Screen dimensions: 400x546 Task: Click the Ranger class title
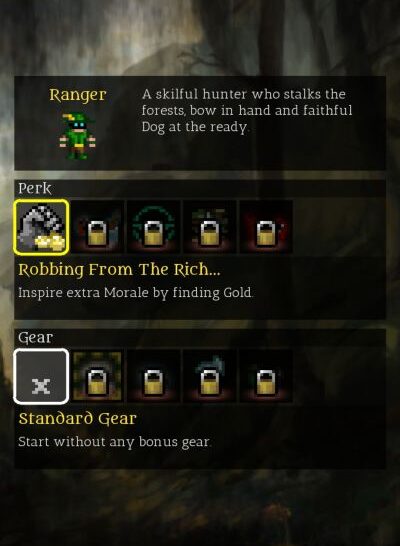[x=78, y=95]
